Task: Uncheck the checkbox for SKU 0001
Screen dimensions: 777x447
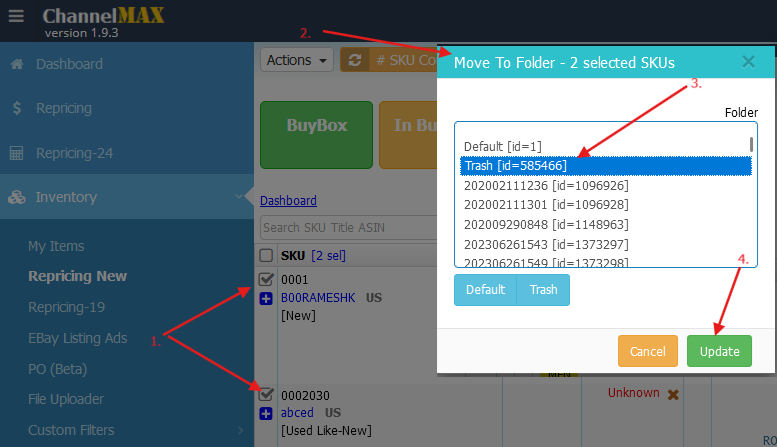Action: 266,279
